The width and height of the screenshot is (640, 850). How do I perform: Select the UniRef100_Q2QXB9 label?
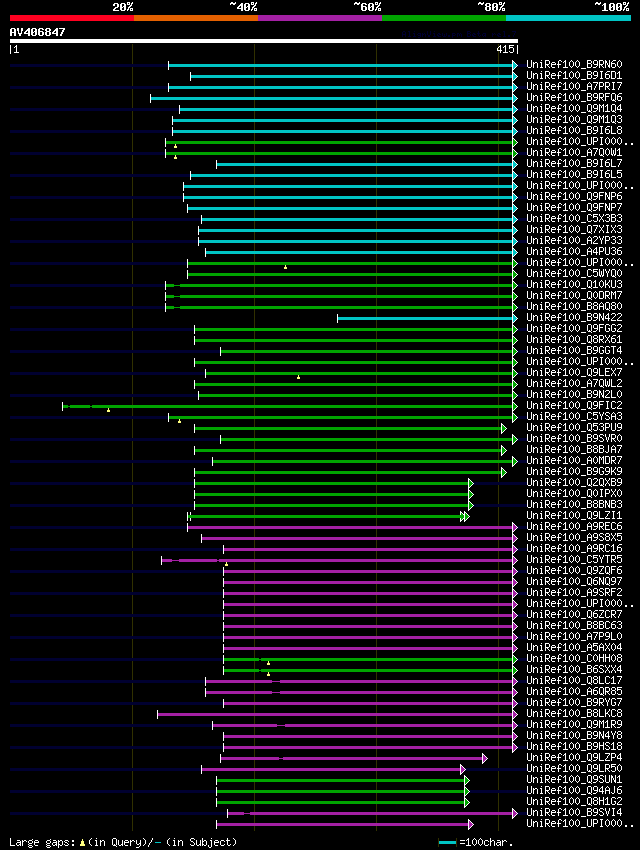click(x=574, y=482)
